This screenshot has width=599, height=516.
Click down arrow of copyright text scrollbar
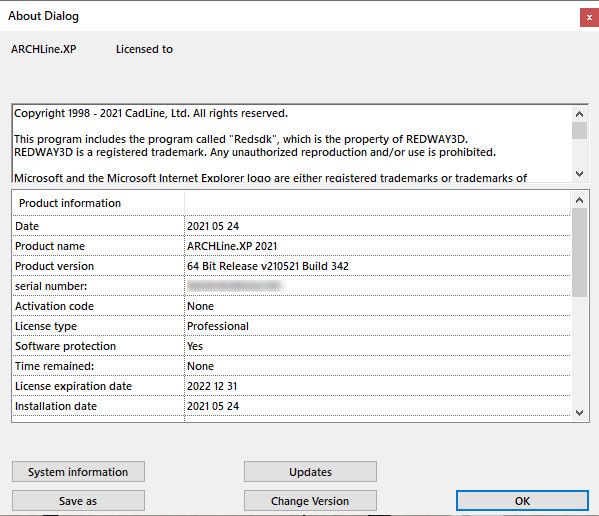tap(579, 174)
